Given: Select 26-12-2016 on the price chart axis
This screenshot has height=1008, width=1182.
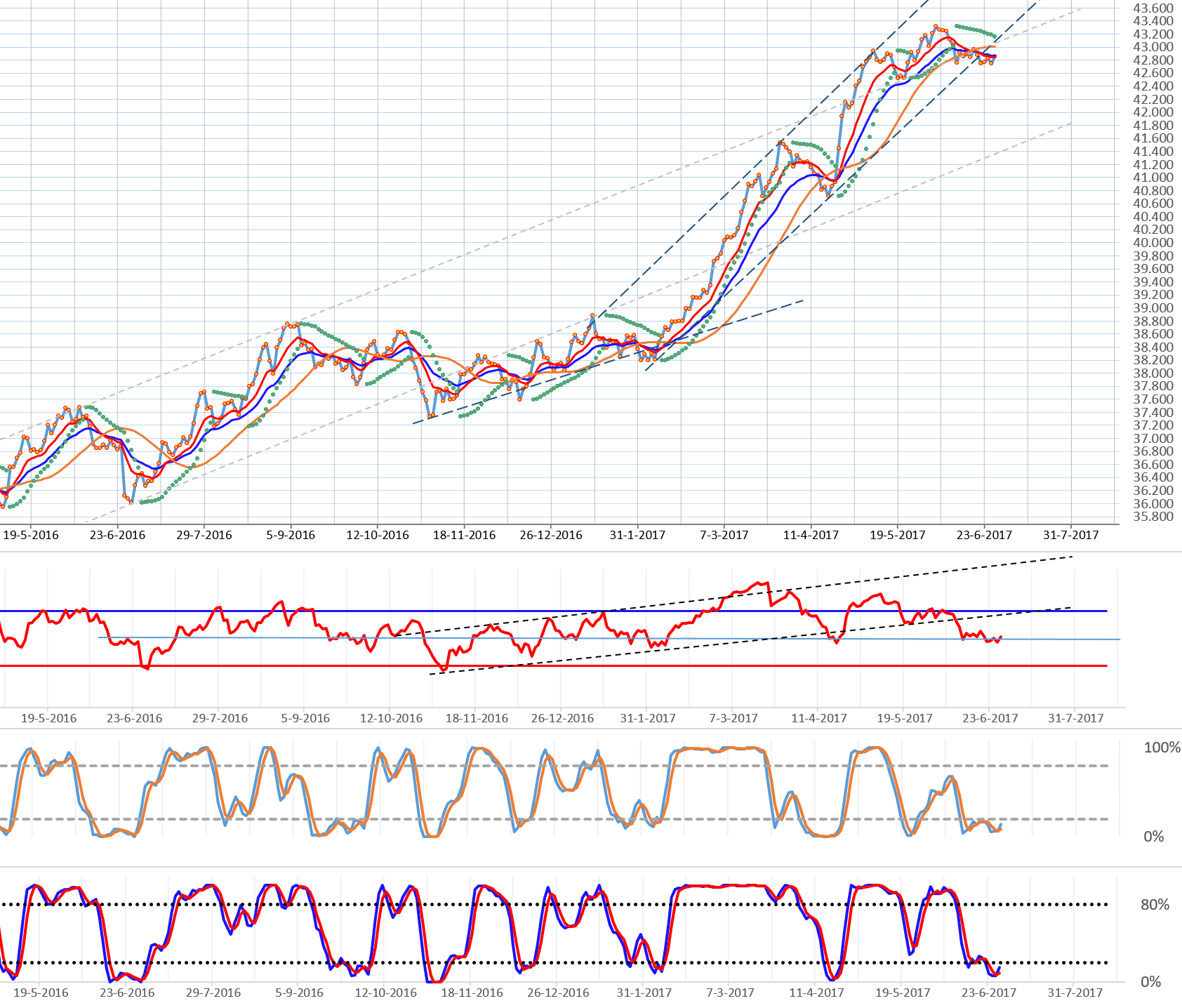Looking at the screenshot, I should [551, 535].
